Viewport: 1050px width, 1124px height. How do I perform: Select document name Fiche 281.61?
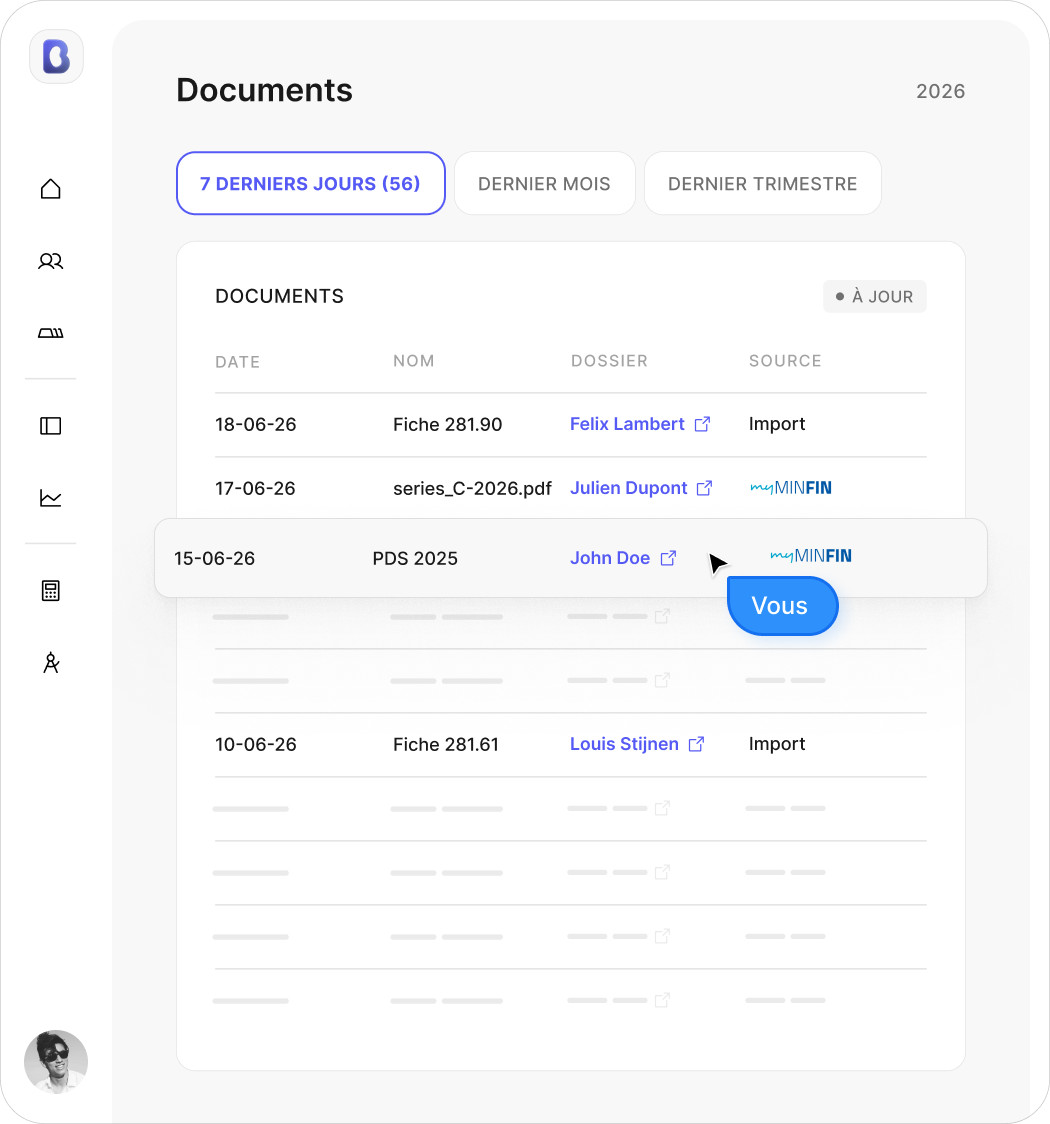point(446,744)
